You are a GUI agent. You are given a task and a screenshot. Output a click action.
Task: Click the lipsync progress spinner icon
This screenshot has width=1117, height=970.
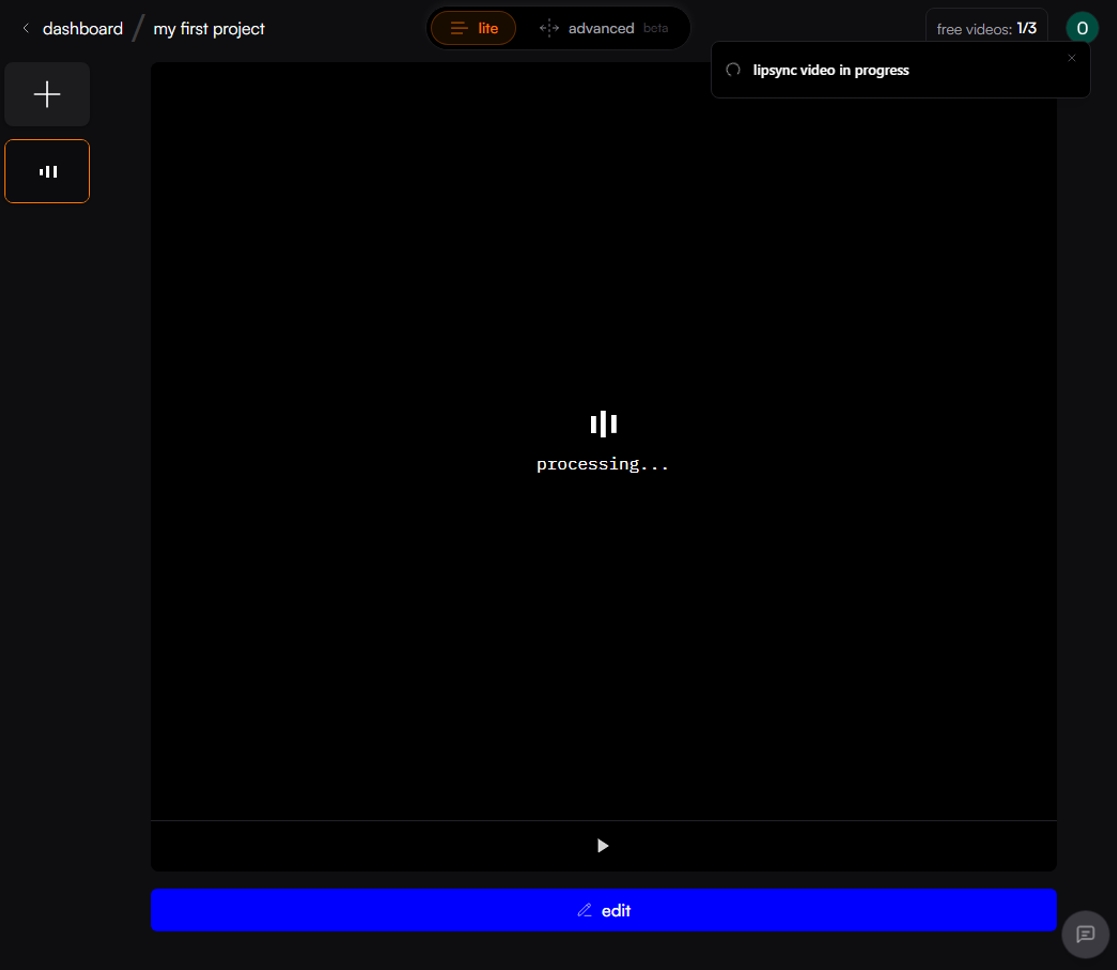(x=733, y=70)
